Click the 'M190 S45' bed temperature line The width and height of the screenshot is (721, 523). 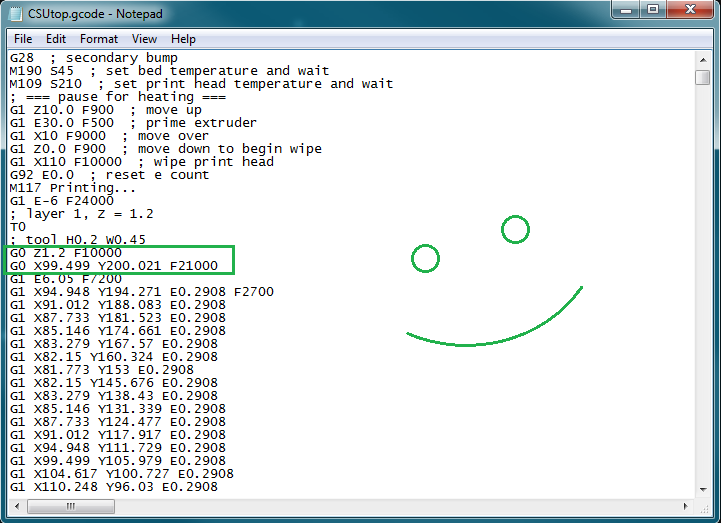pos(170,71)
